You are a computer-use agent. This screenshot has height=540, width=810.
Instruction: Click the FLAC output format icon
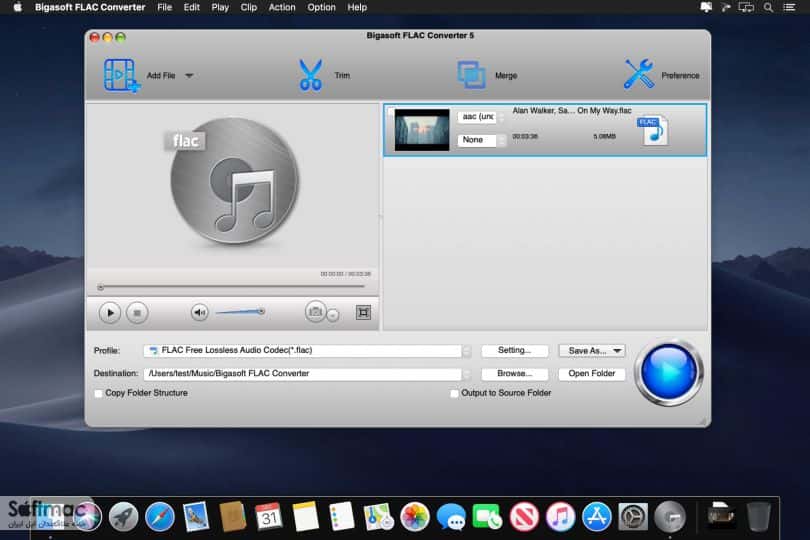pos(653,131)
